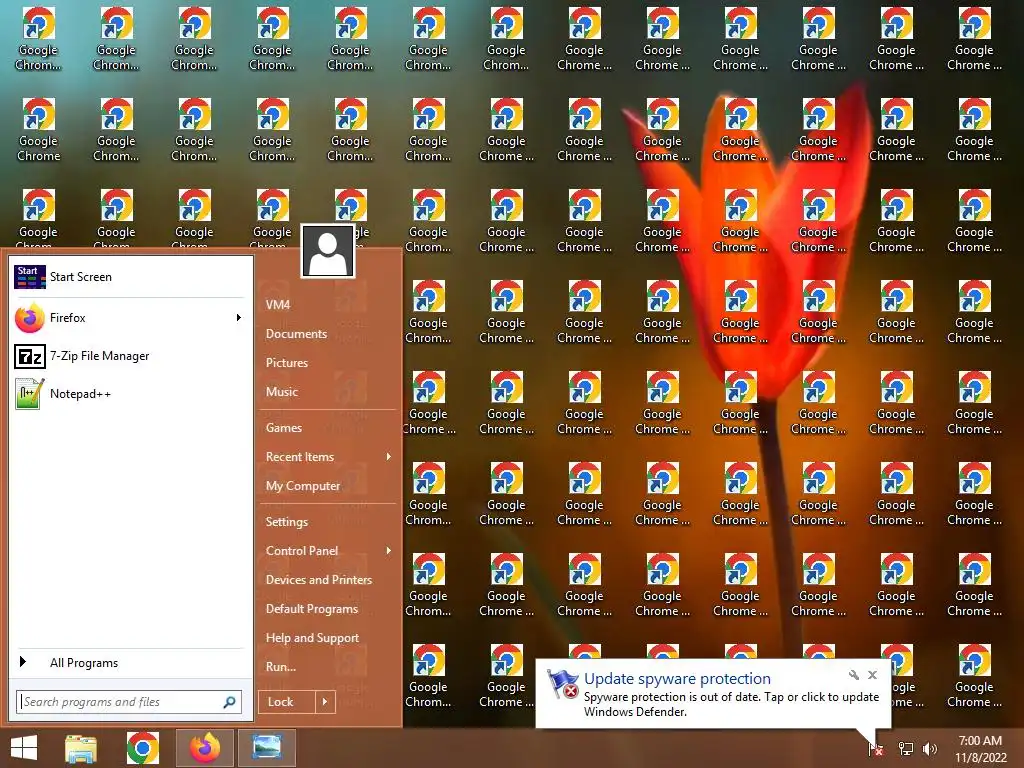Open 7-Zip File Manager
Screen dimensions: 1024x768
pos(130,356)
